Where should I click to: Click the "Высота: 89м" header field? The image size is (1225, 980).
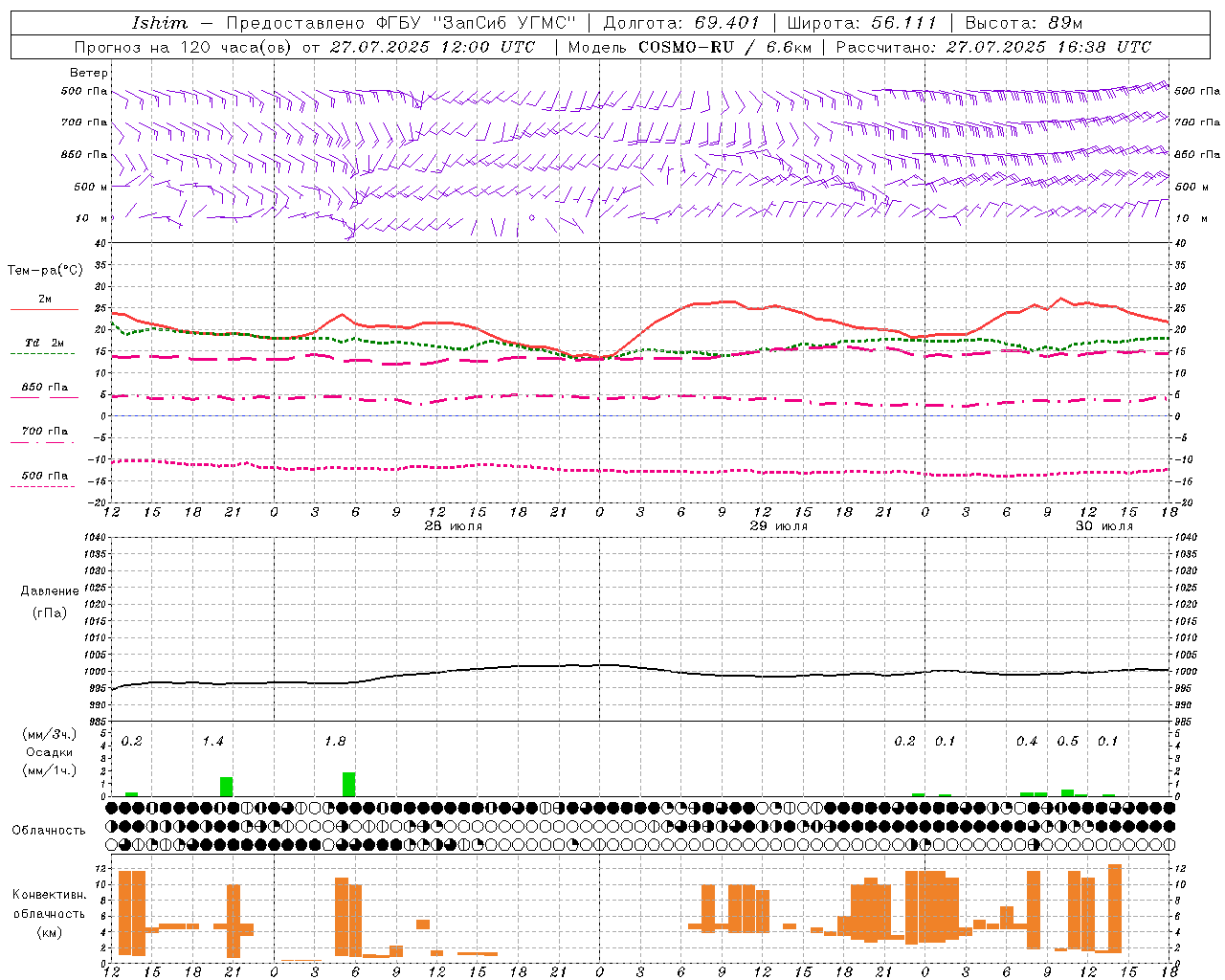(x=1023, y=23)
